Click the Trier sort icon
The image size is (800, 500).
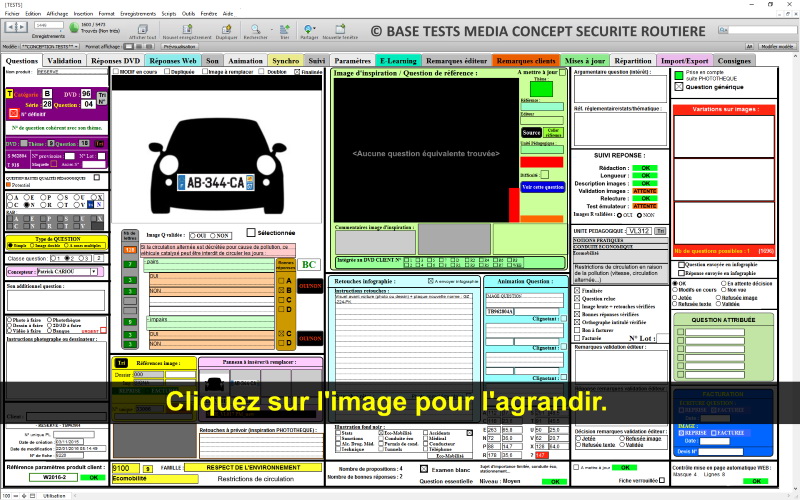(x=285, y=29)
